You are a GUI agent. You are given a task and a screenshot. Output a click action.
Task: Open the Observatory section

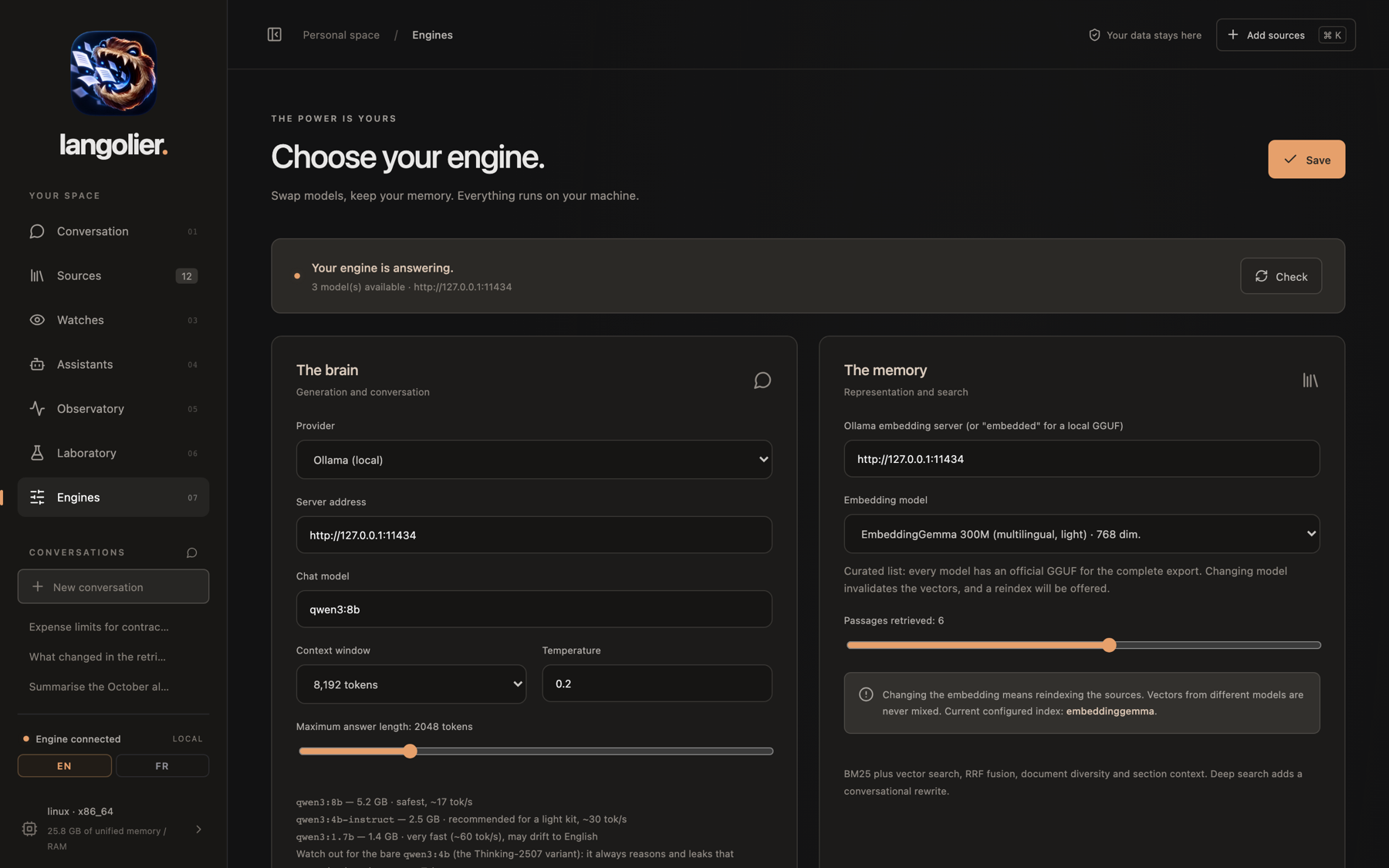pos(113,409)
